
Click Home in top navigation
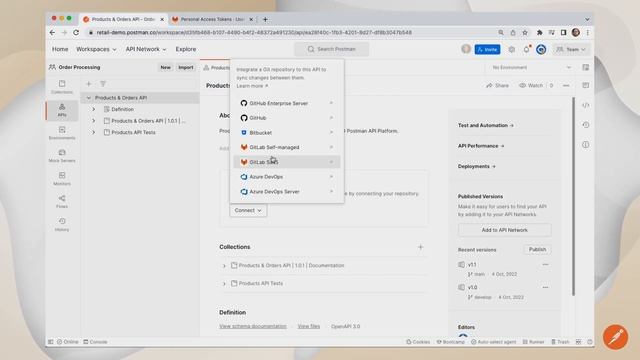point(60,49)
